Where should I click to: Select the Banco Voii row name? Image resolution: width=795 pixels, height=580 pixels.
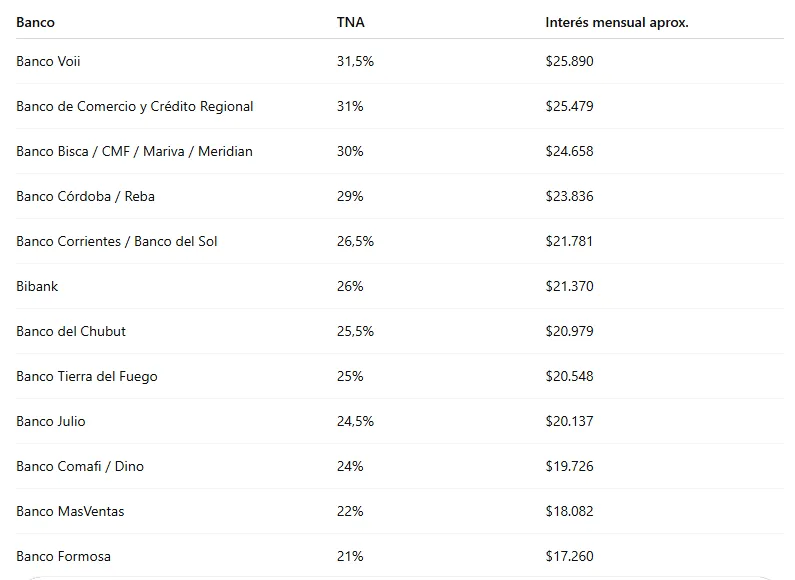coord(48,61)
